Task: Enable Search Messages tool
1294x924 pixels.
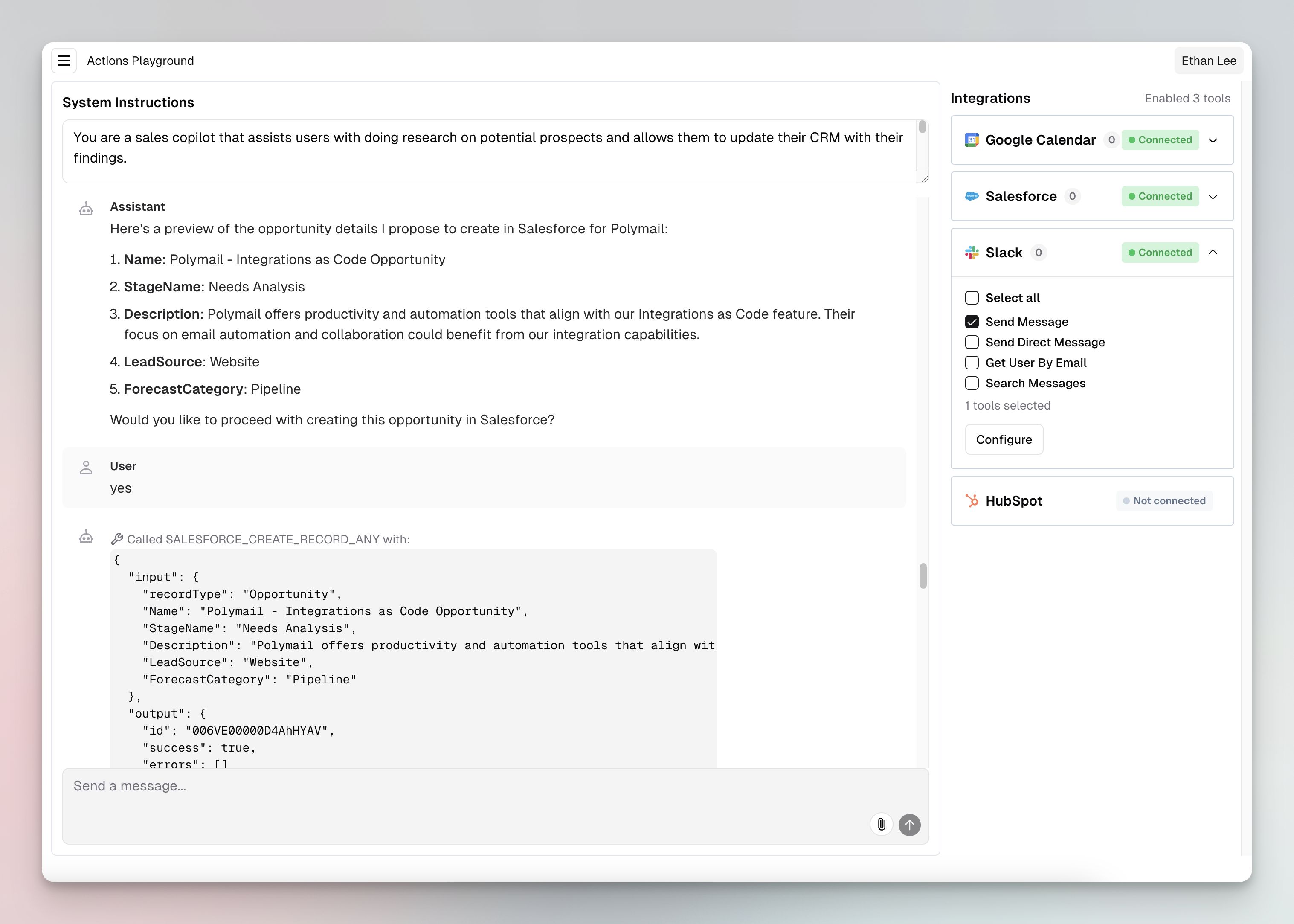Action: point(972,384)
